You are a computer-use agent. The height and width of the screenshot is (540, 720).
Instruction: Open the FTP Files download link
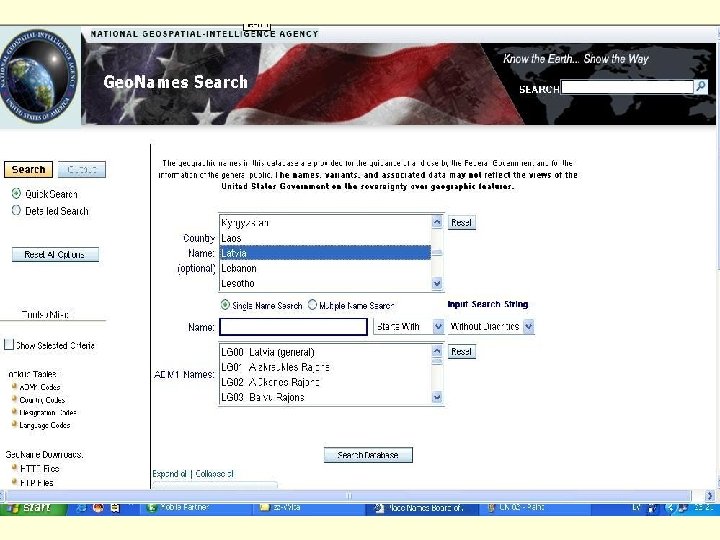(x=36, y=483)
